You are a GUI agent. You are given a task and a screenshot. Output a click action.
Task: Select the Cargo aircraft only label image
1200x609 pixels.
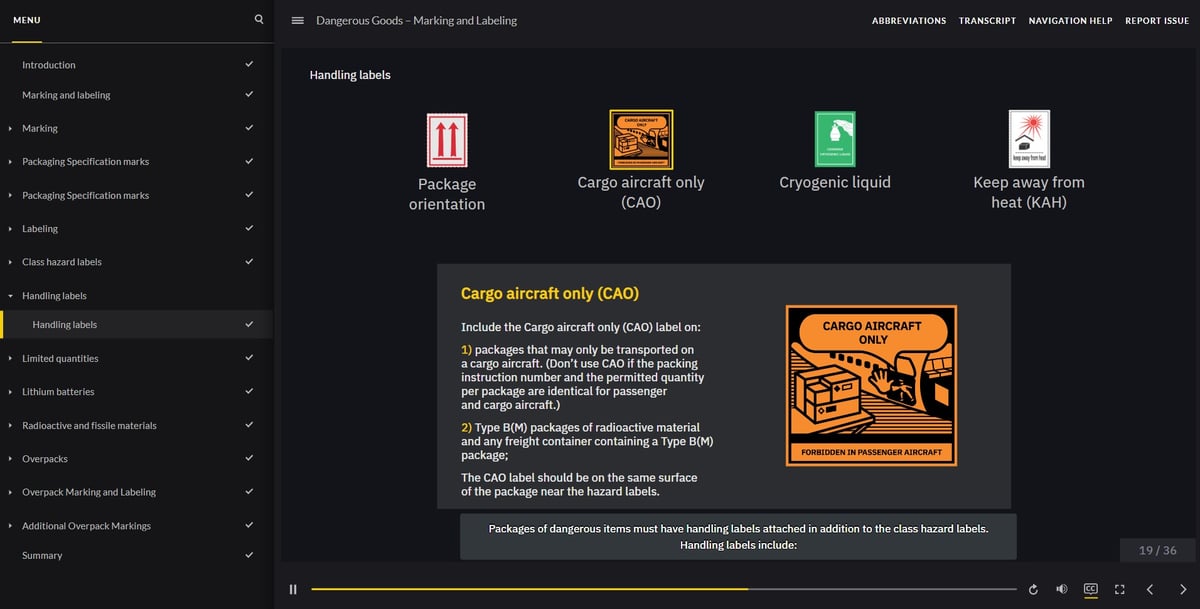pyautogui.click(x=641, y=138)
